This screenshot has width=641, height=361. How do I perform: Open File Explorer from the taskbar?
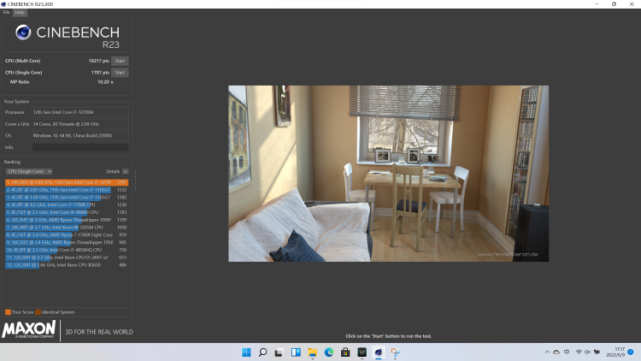[x=312, y=352]
